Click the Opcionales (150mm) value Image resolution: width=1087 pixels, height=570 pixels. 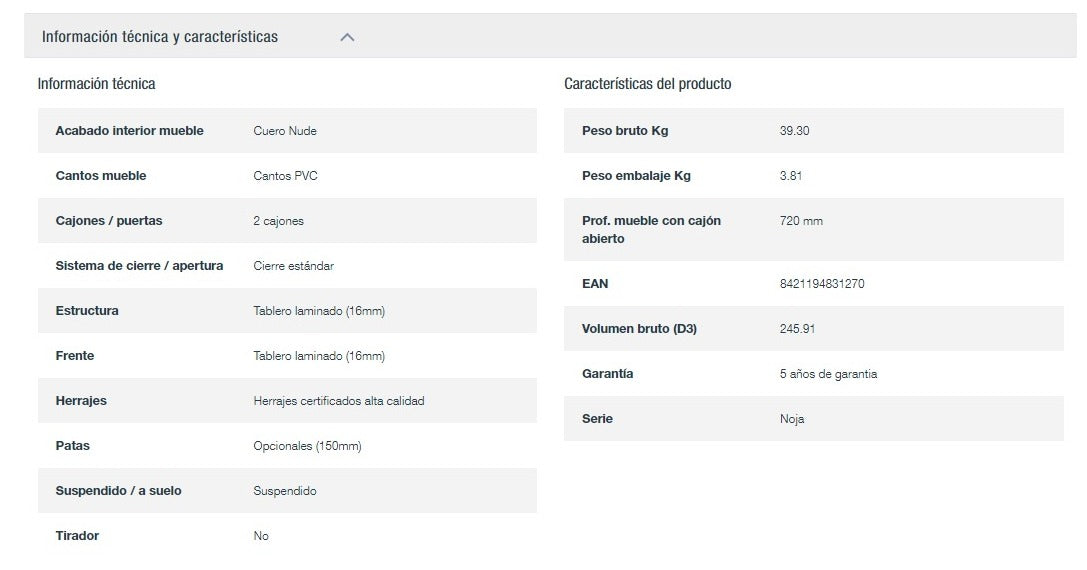pos(307,446)
